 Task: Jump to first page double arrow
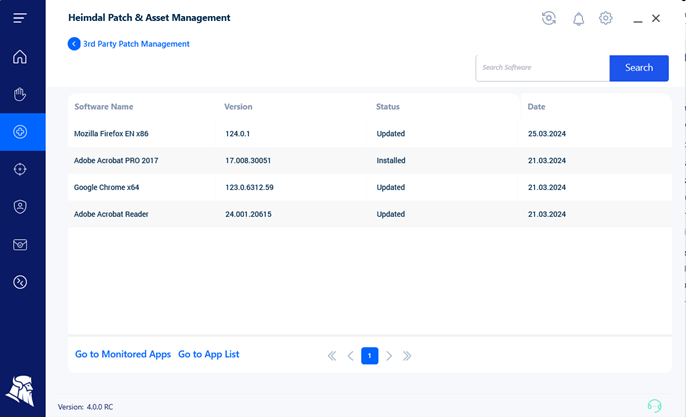point(332,356)
